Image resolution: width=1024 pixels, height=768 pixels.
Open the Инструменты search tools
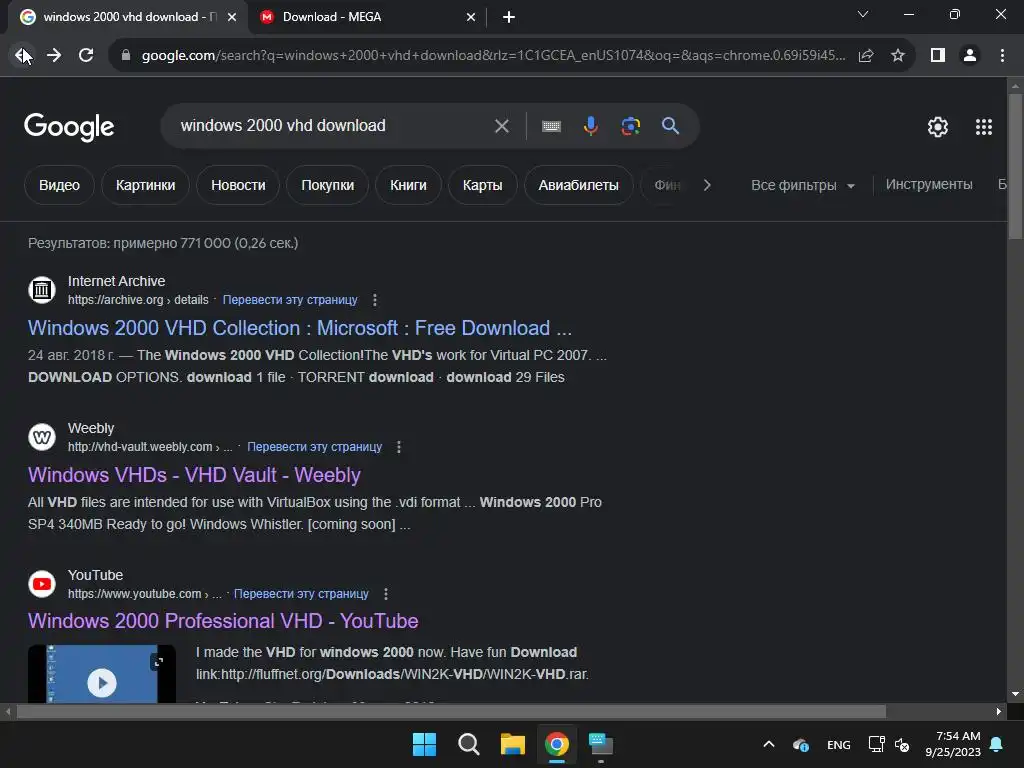point(929,185)
